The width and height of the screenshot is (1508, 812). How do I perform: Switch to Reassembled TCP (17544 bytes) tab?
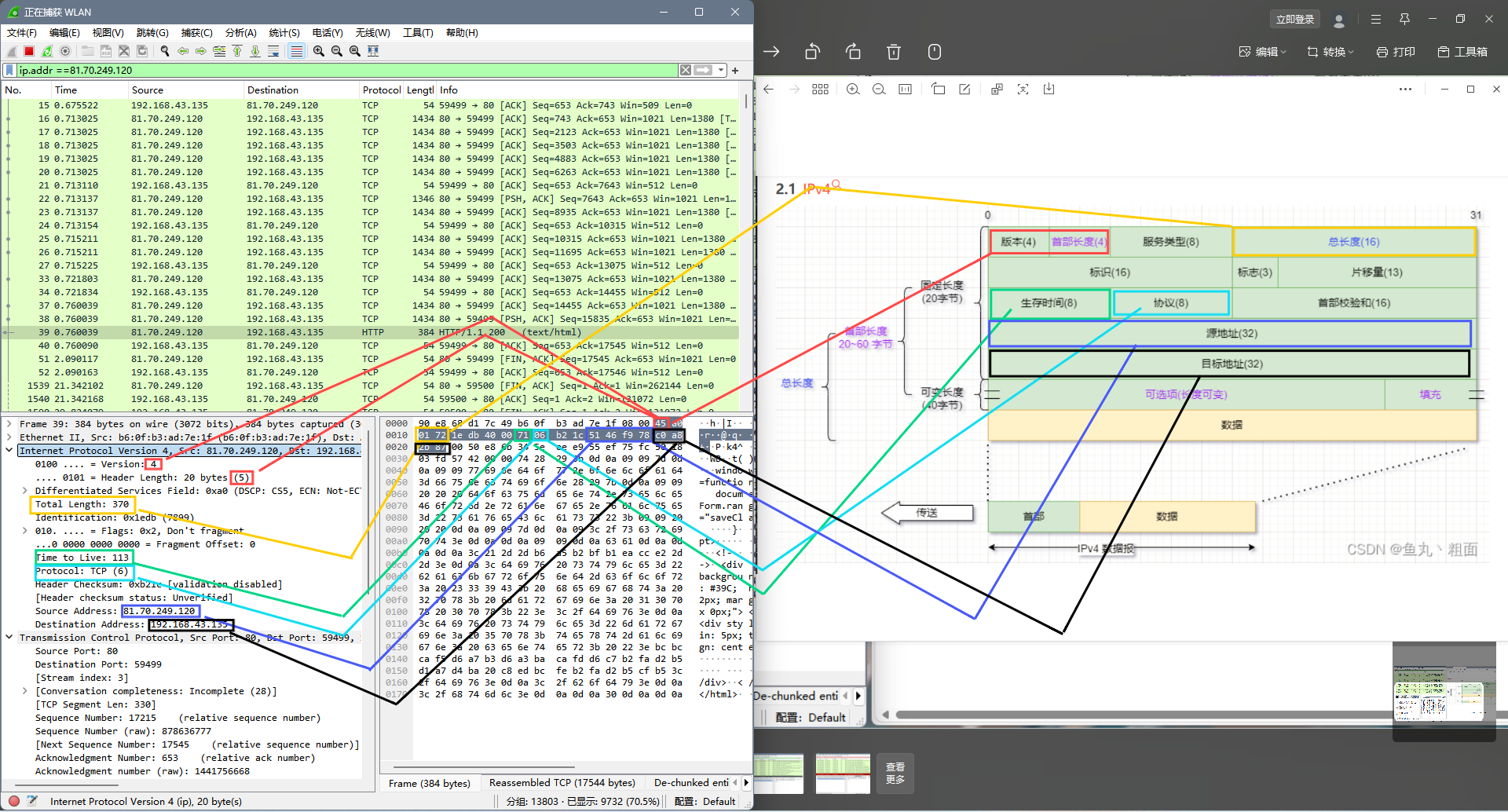pos(562,783)
